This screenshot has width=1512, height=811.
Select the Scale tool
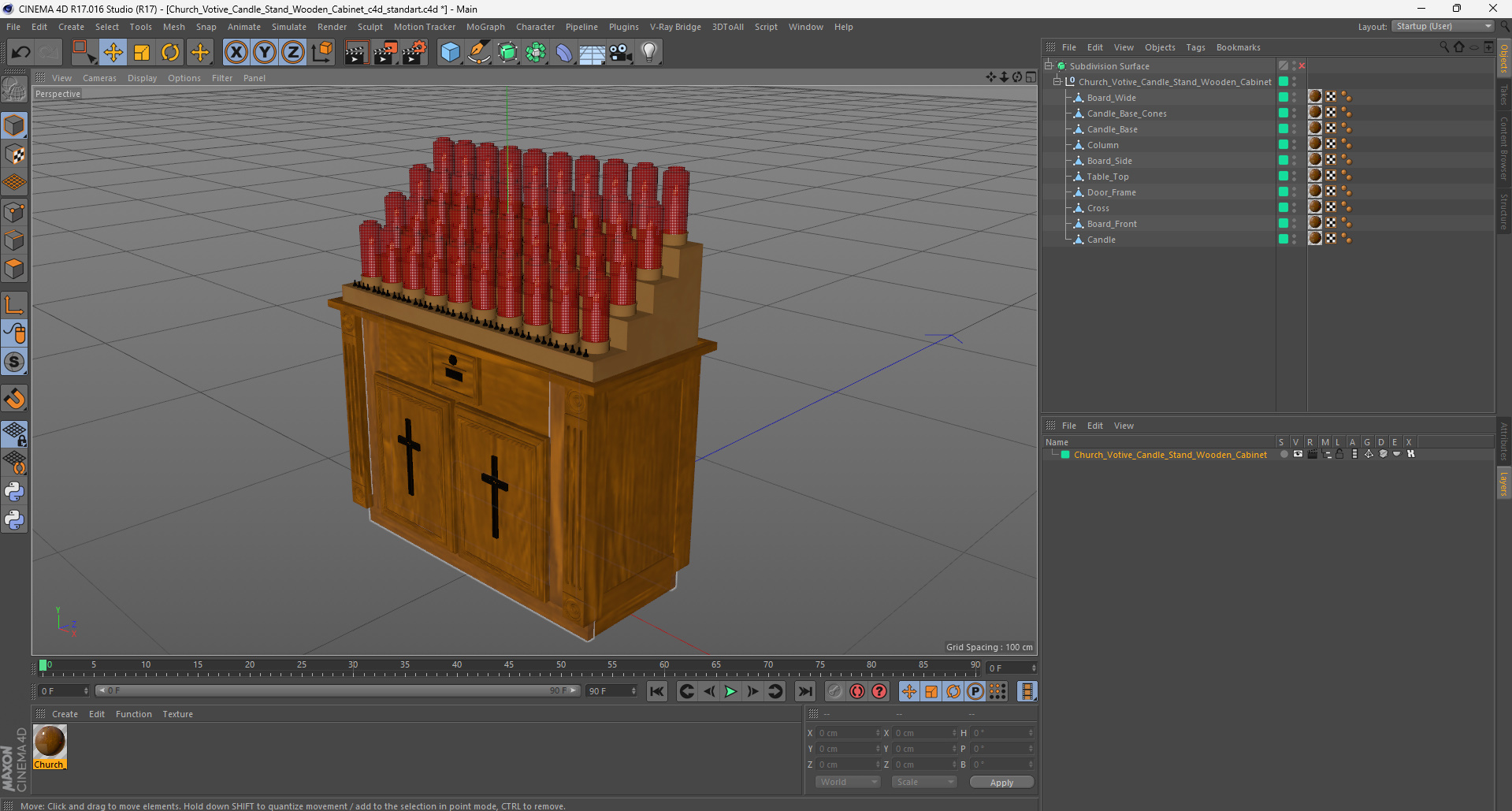(142, 52)
